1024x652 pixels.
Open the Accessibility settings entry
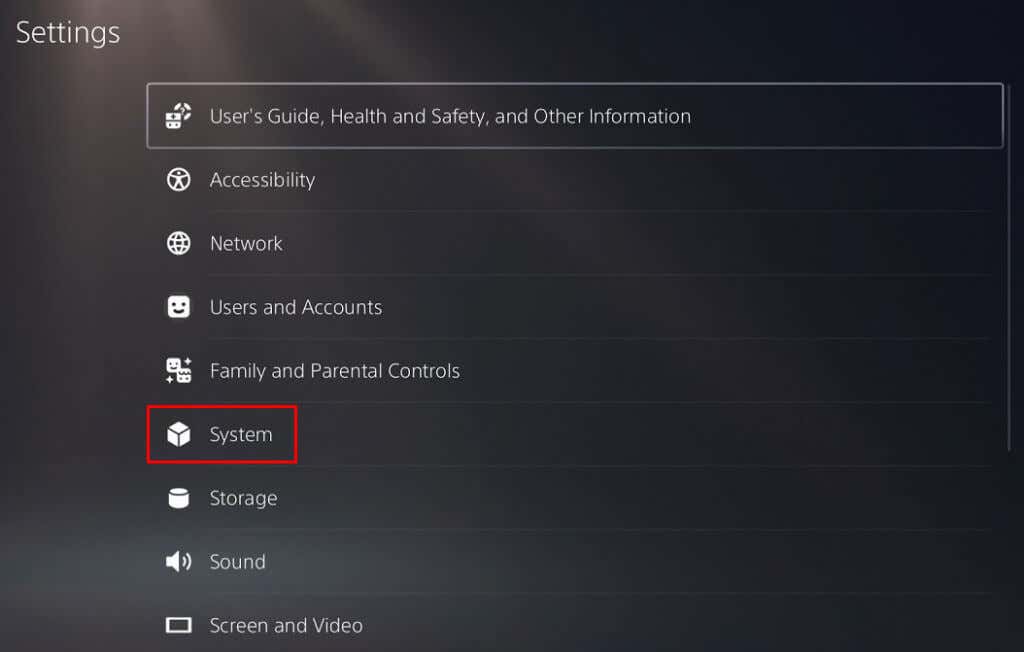[262, 180]
